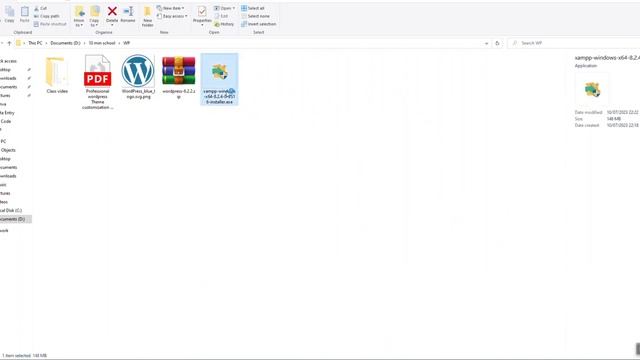
Task: Select the wordpress-6.2.2 zip archive
Action: [179, 77]
